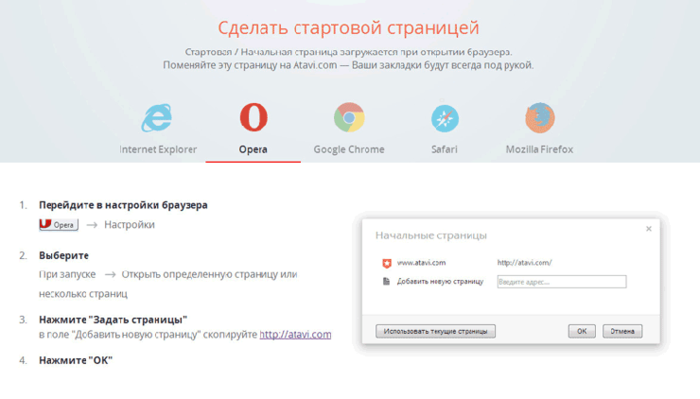Click the red Opera logo icon

(x=254, y=117)
